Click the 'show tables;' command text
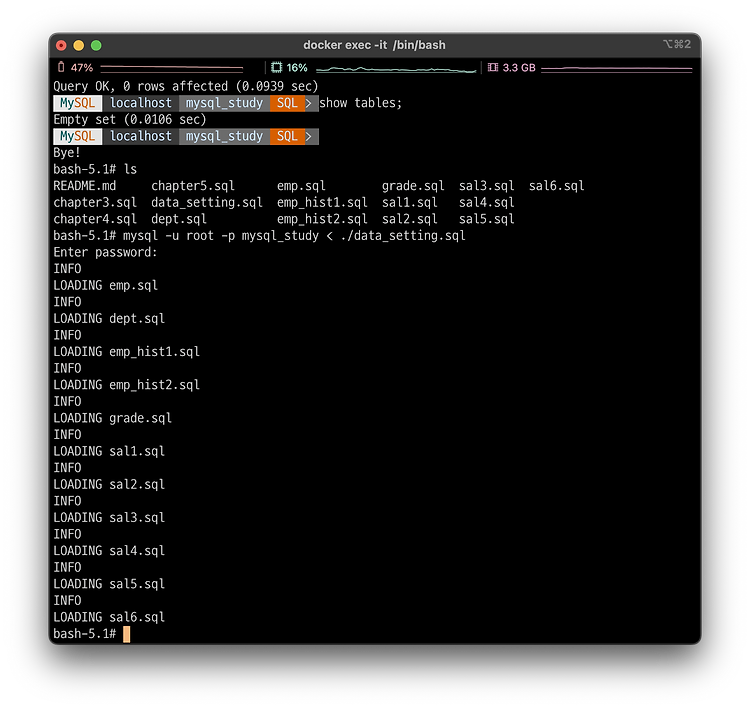The image size is (750, 709). [361, 103]
